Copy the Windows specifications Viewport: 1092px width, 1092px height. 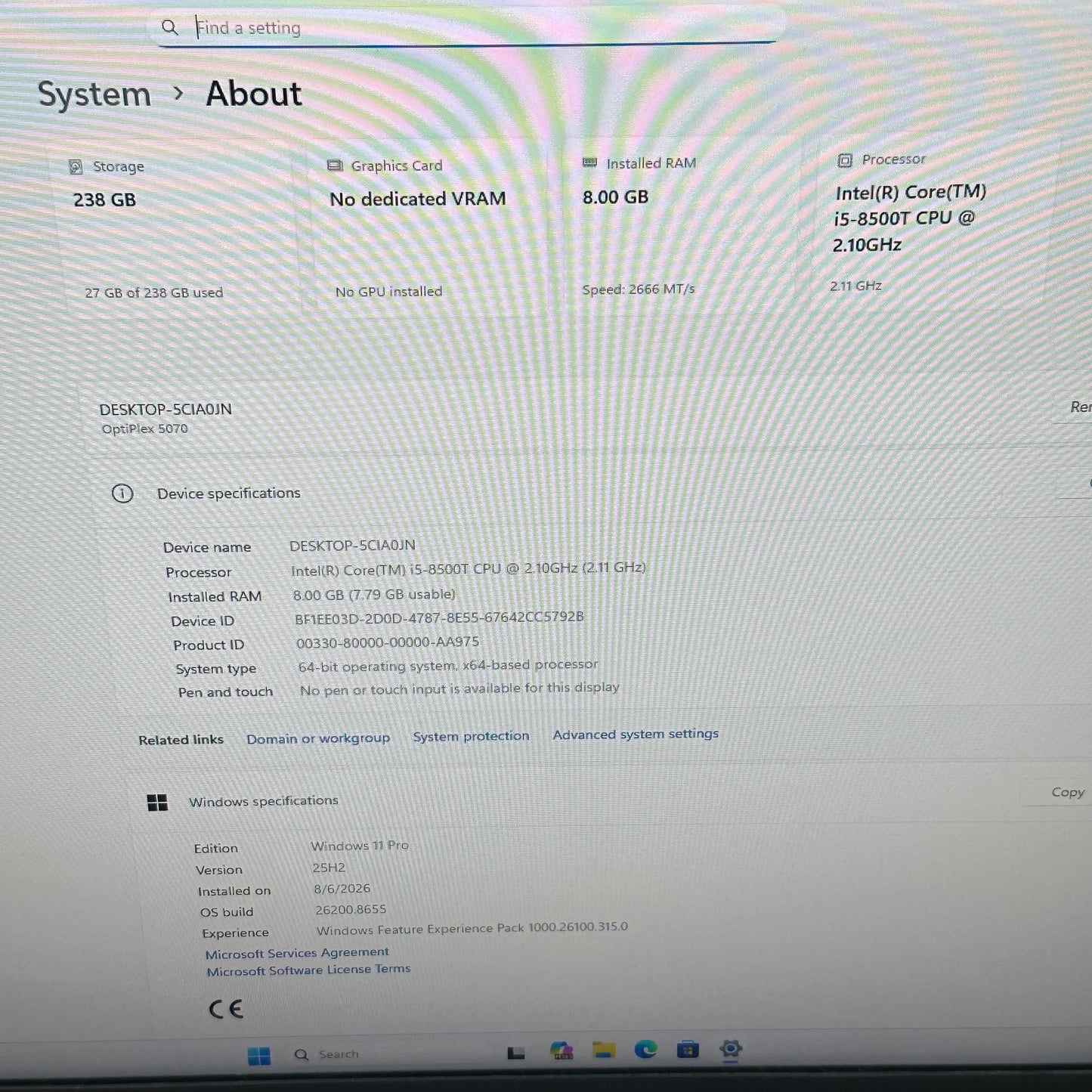(1067, 792)
